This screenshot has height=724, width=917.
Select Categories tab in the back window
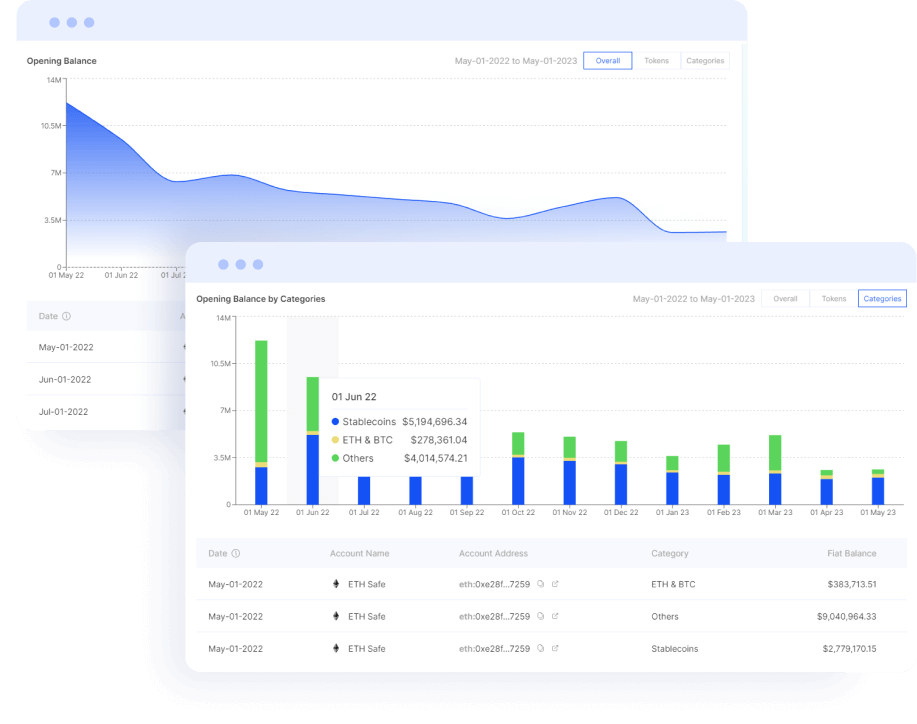click(x=705, y=61)
